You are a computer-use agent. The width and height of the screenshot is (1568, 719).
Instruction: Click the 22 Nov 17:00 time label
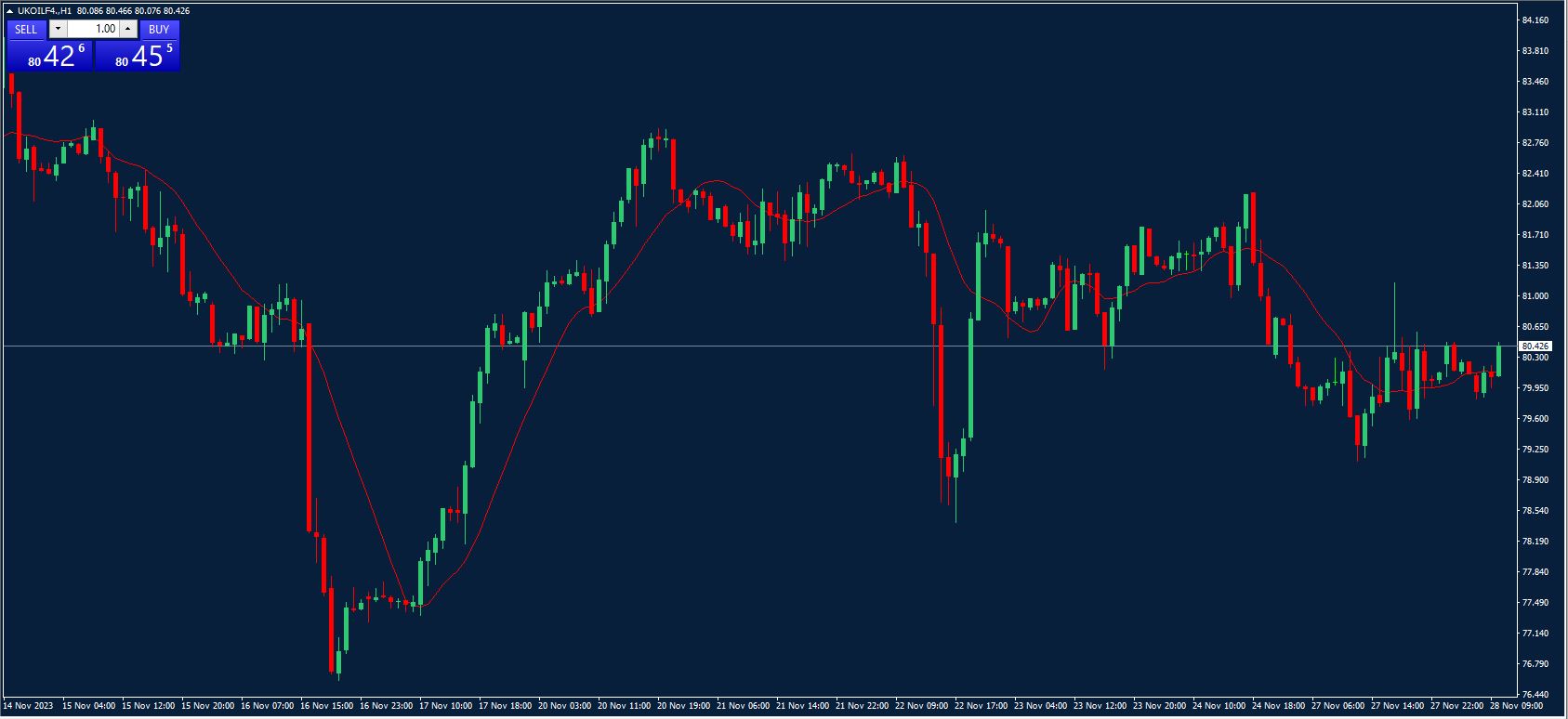tap(982, 706)
